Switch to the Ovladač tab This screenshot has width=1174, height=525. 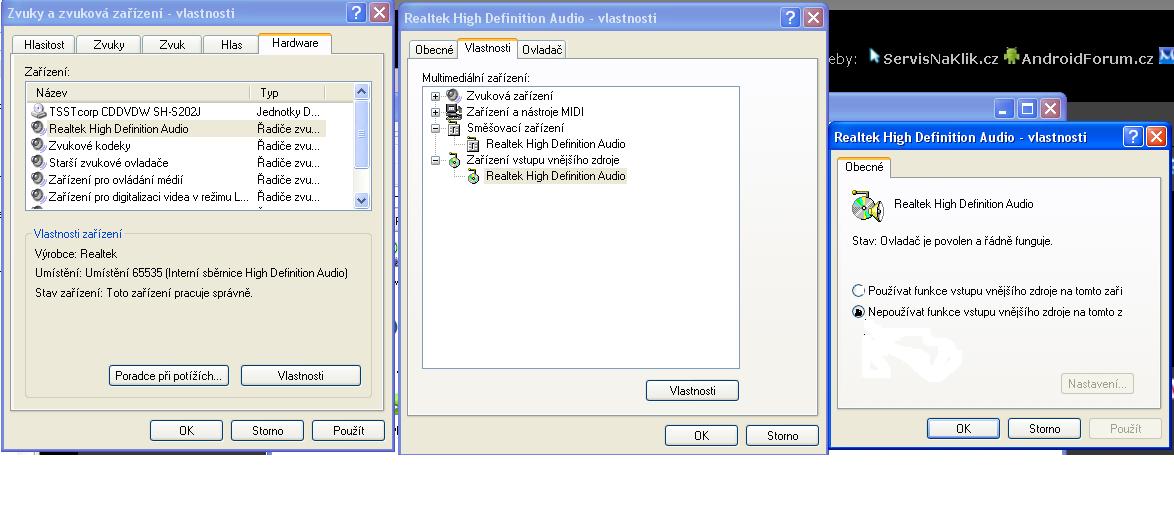point(542,49)
